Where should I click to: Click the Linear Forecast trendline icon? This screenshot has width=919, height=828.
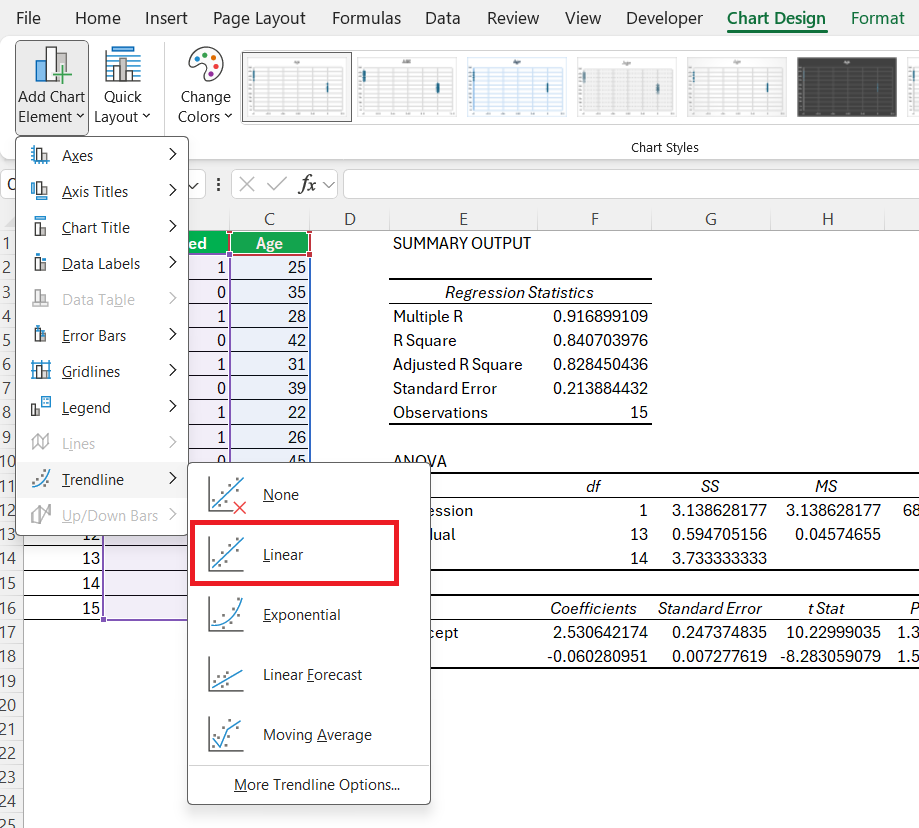[226, 674]
